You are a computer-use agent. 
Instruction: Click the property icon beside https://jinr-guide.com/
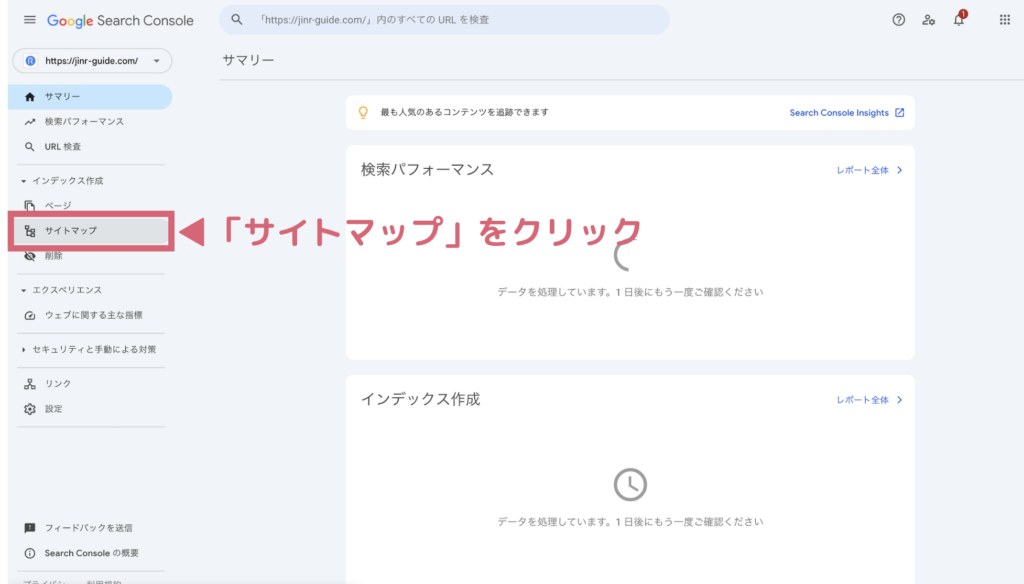click(31, 61)
